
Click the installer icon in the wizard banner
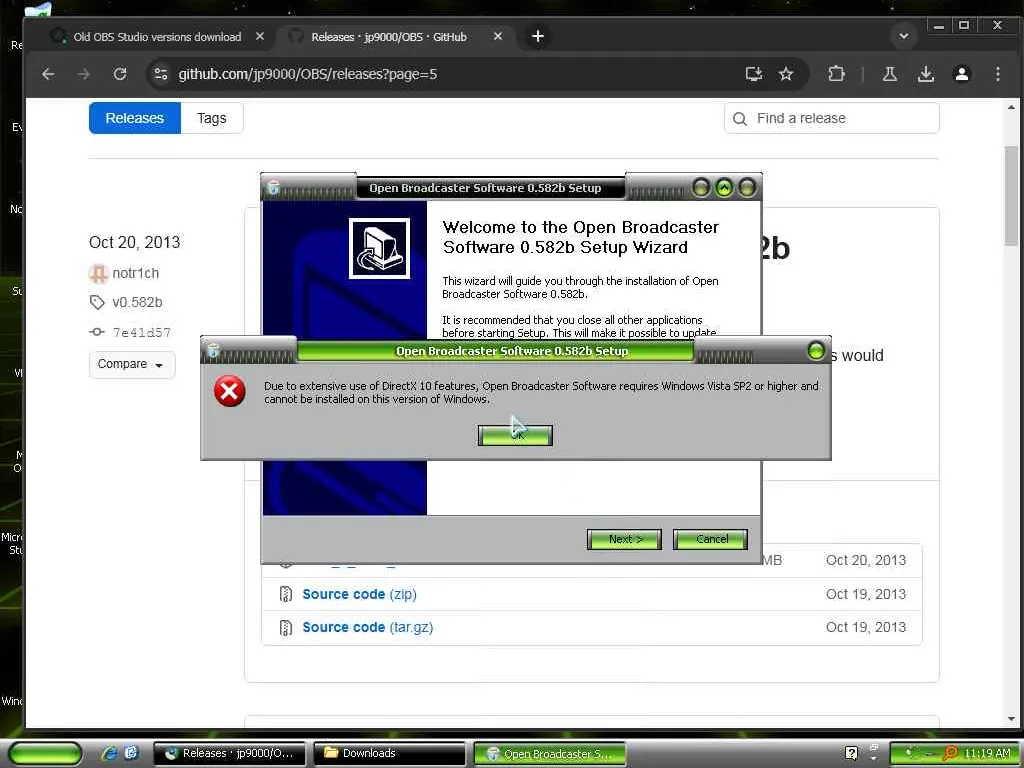pos(379,249)
